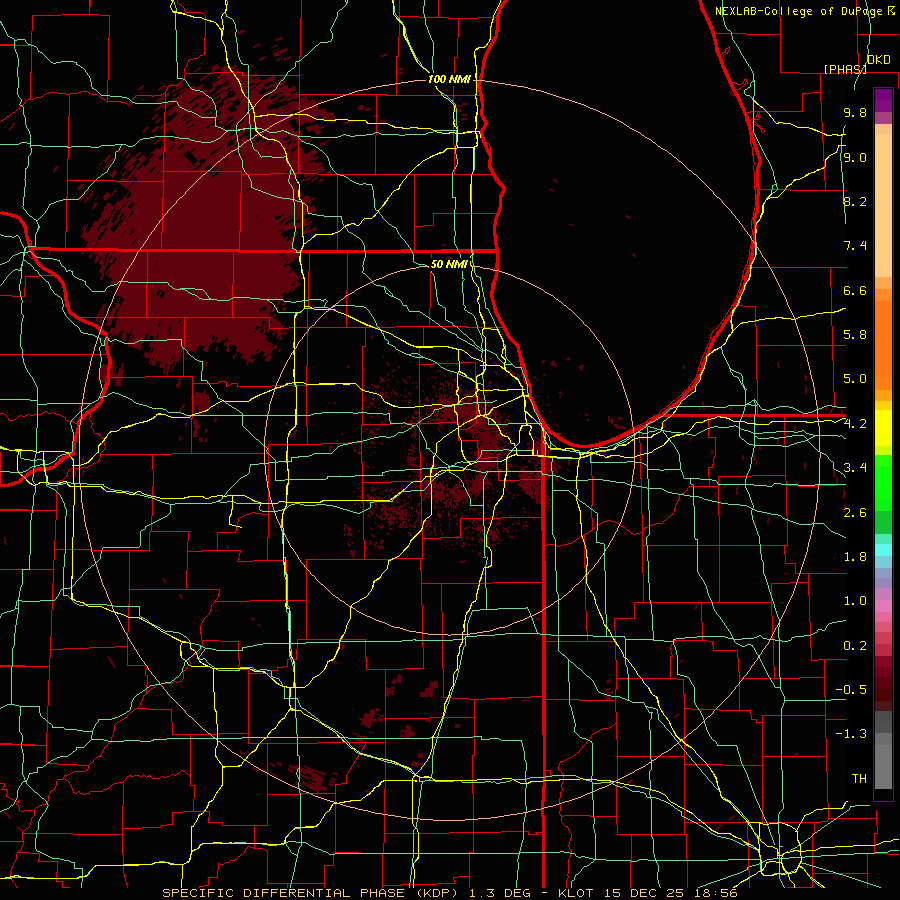Select the 6.6 scale value
Viewport: 900px width, 900px height.
855,290
